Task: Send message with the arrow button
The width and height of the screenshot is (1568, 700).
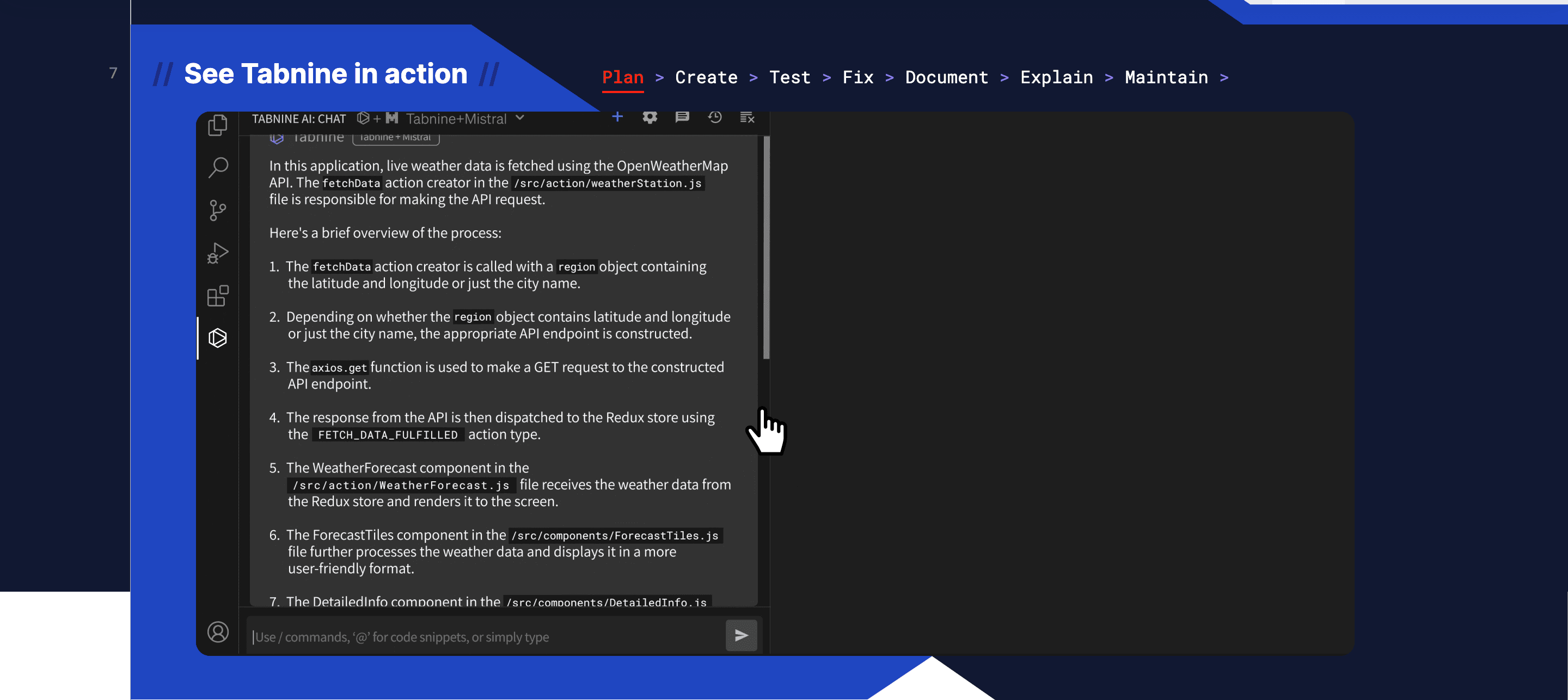Action: point(741,635)
